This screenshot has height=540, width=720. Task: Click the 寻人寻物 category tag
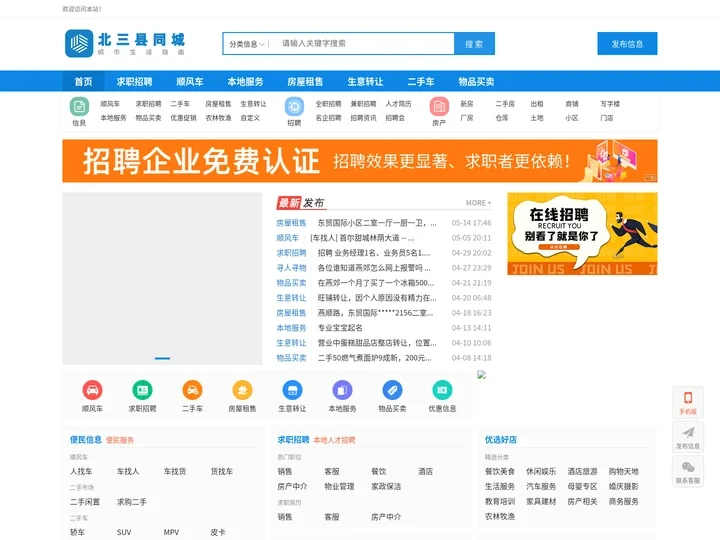(x=291, y=268)
